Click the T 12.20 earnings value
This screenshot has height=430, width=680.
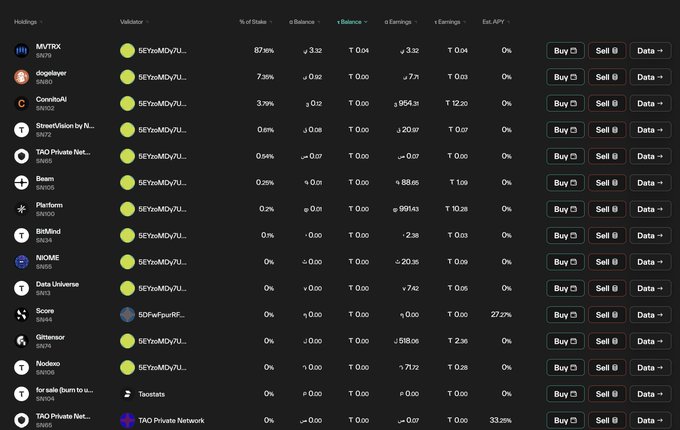[457, 104]
